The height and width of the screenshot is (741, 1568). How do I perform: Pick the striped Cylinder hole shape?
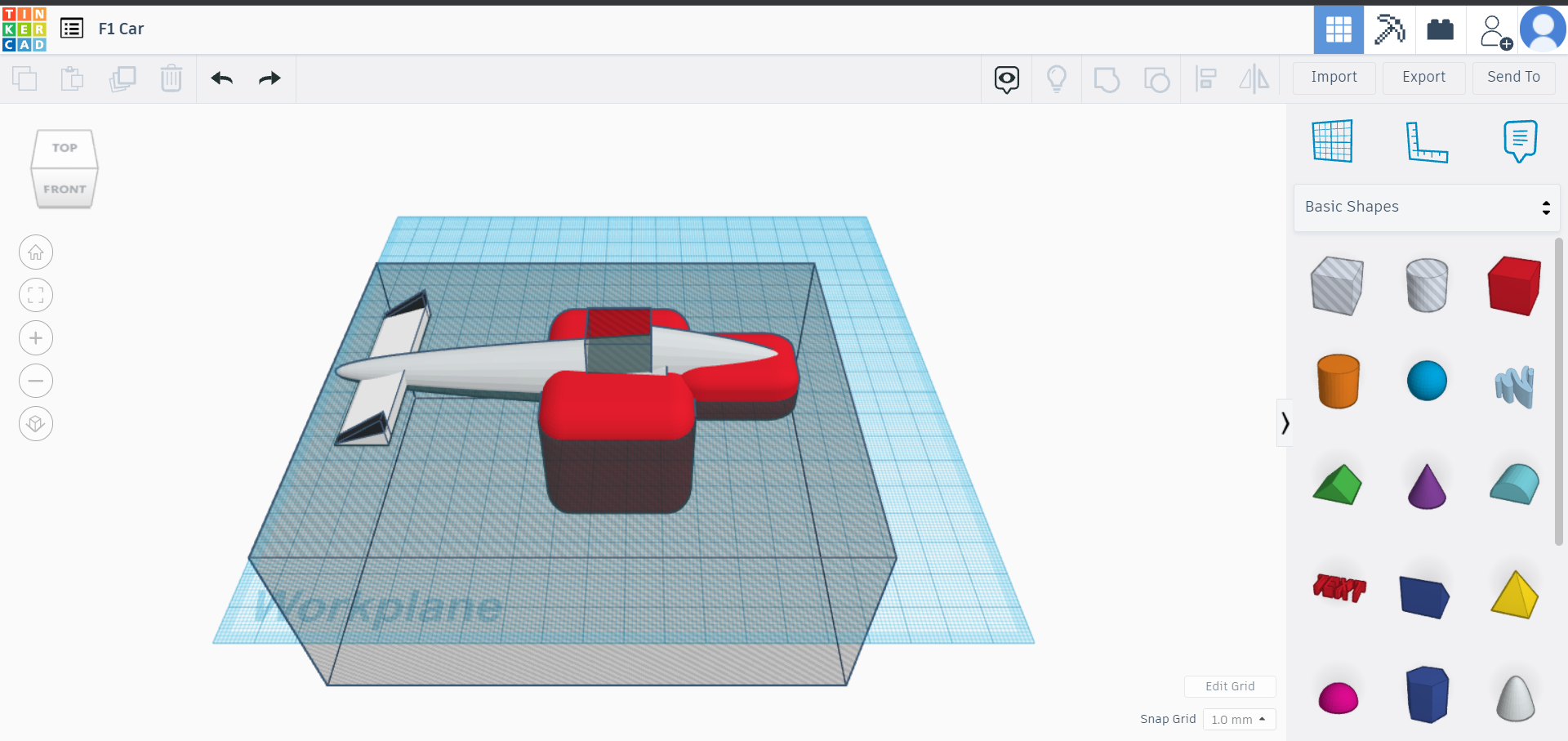pos(1427,285)
